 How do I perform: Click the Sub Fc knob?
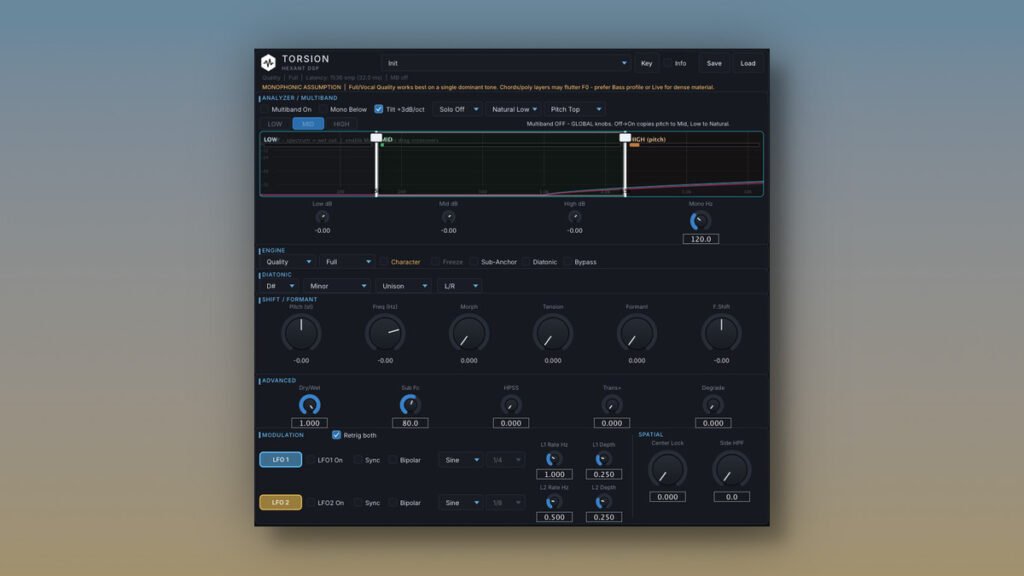[409, 405]
